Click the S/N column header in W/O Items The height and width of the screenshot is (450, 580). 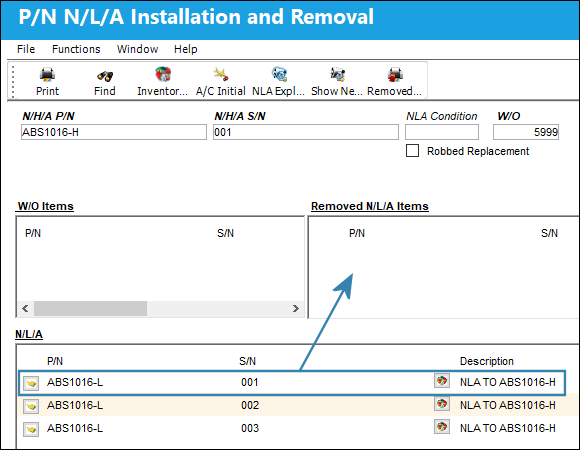click(x=225, y=233)
